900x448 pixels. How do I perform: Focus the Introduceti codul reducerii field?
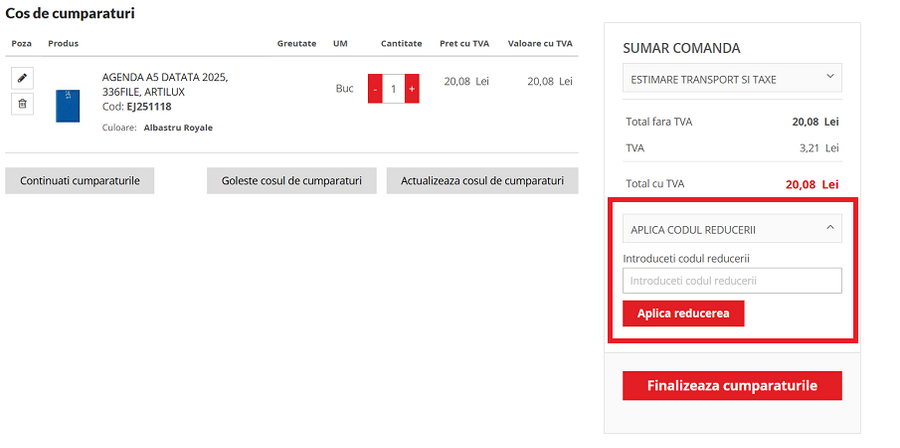[x=732, y=281]
